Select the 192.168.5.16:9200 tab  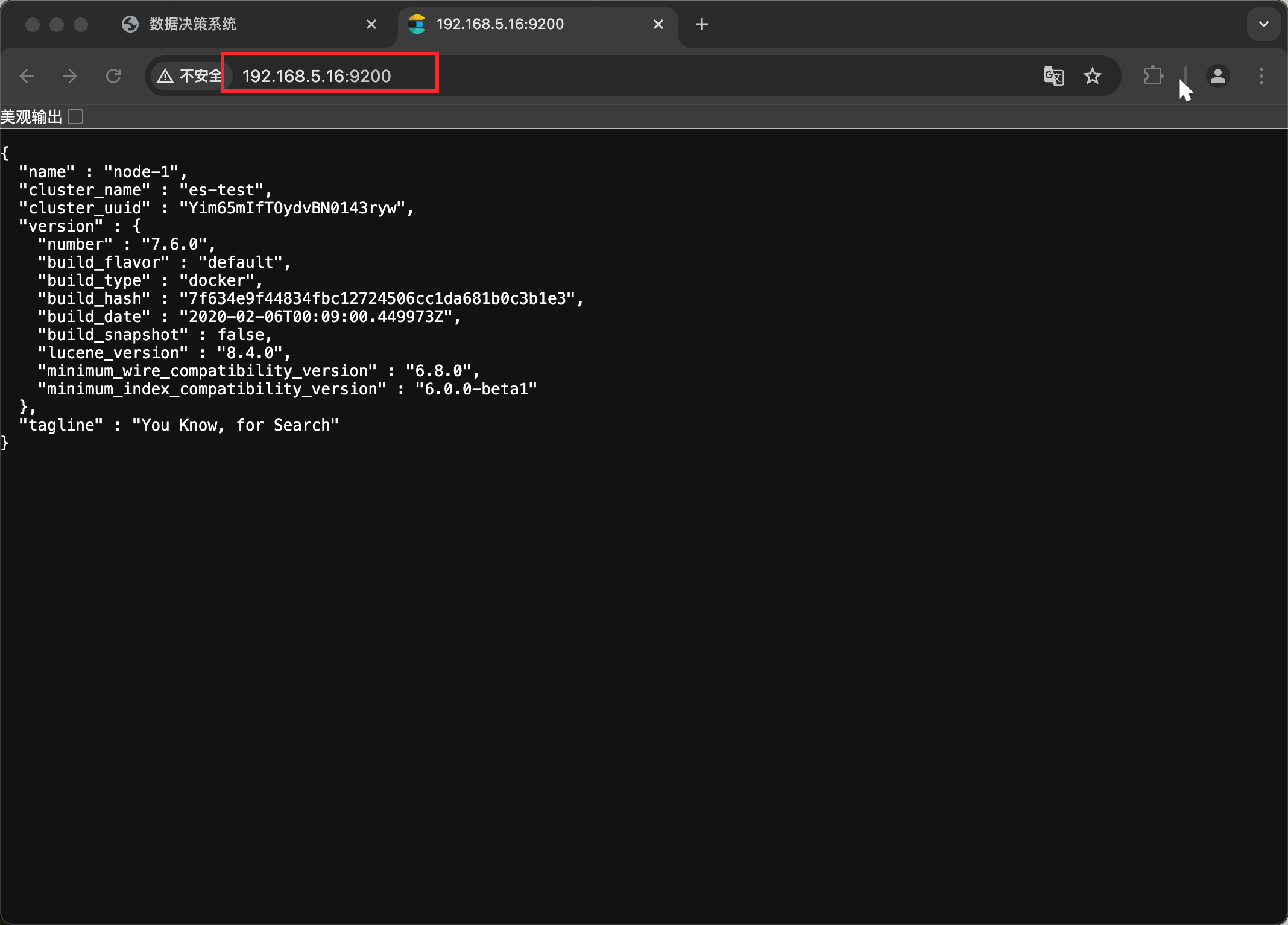[500, 24]
